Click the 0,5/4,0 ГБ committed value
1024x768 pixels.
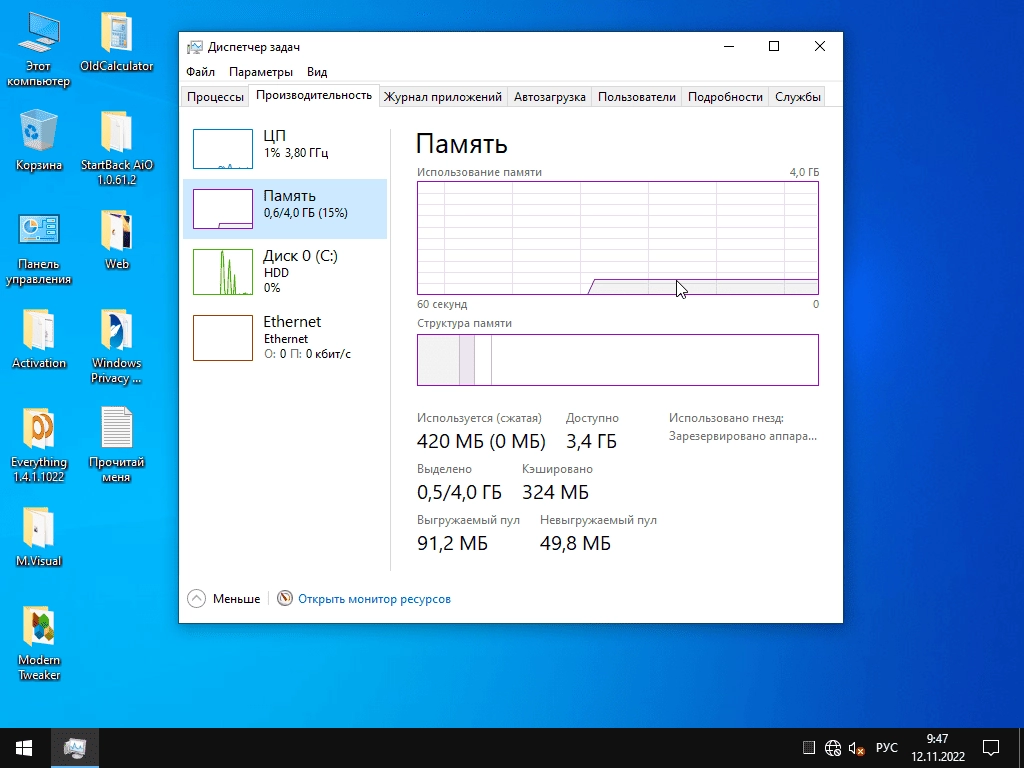tap(459, 492)
